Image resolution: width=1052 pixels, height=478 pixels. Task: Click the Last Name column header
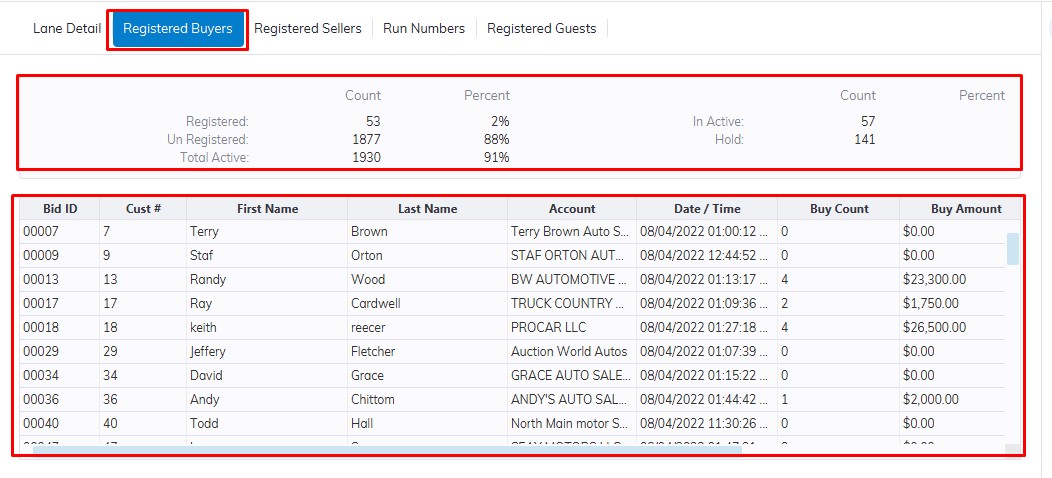427,209
